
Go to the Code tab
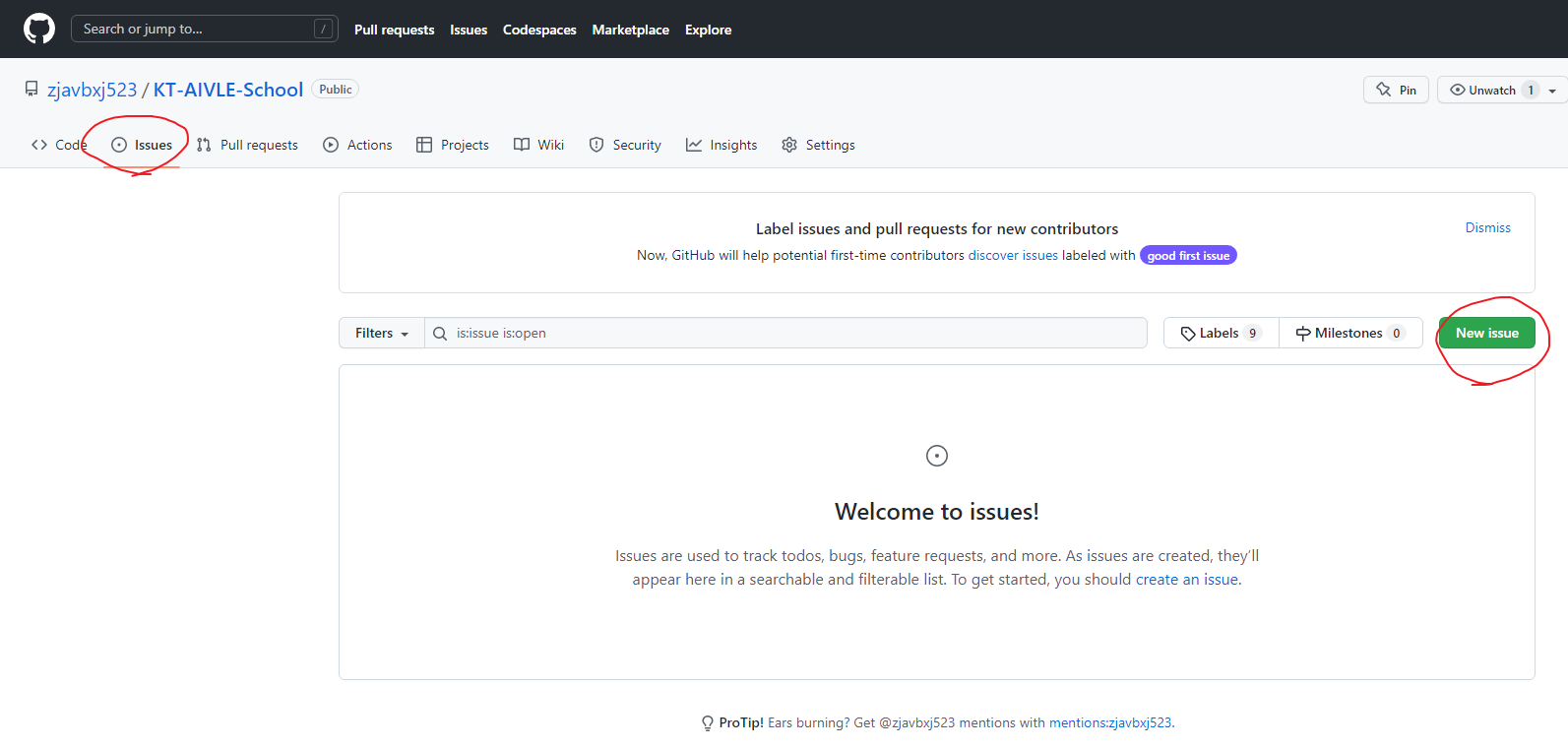pyautogui.click(x=59, y=145)
